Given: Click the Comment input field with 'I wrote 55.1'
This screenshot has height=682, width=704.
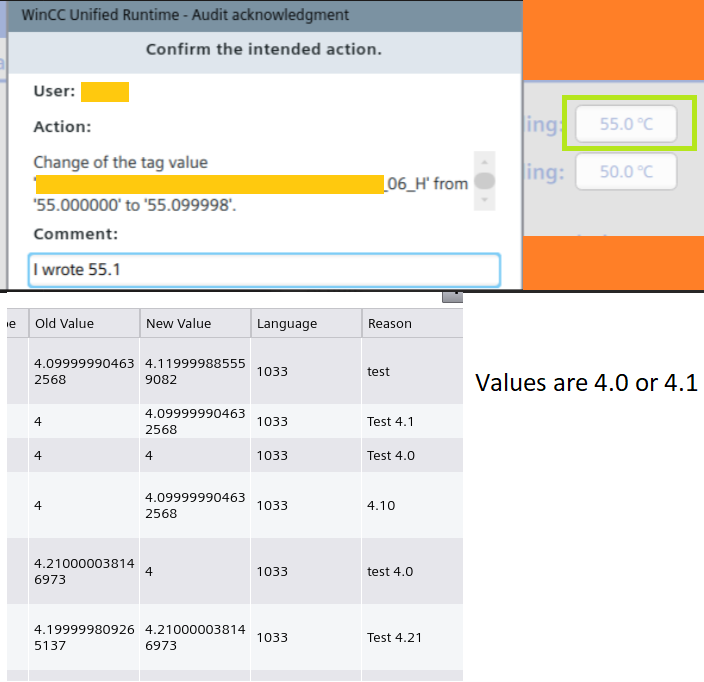Looking at the screenshot, I should click(x=264, y=270).
